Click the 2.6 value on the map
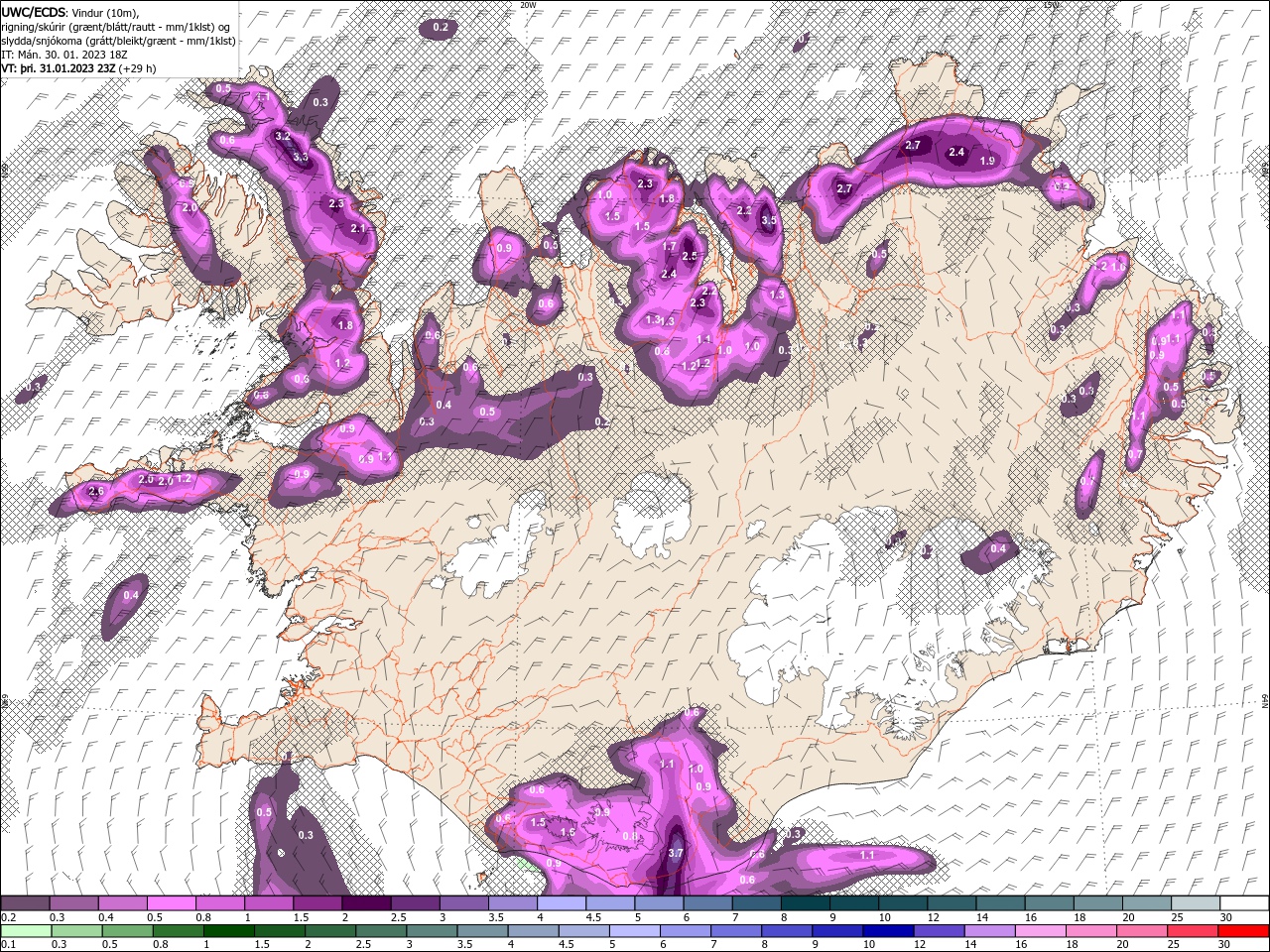The width and height of the screenshot is (1270, 952). point(96,491)
